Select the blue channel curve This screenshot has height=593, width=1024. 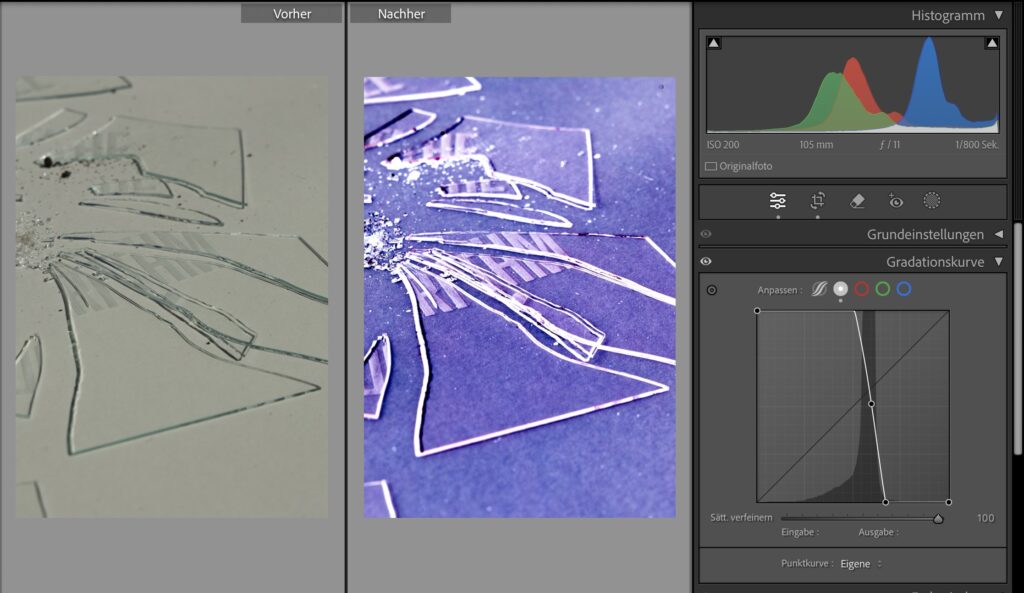click(x=904, y=289)
